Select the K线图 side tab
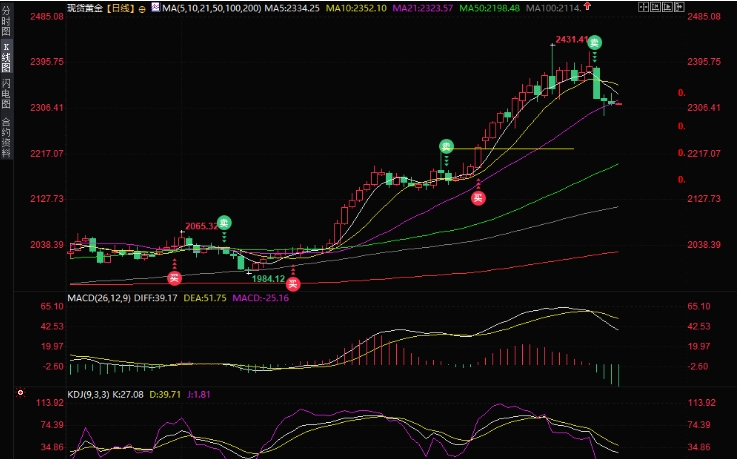737x459 pixels. (x=7, y=58)
